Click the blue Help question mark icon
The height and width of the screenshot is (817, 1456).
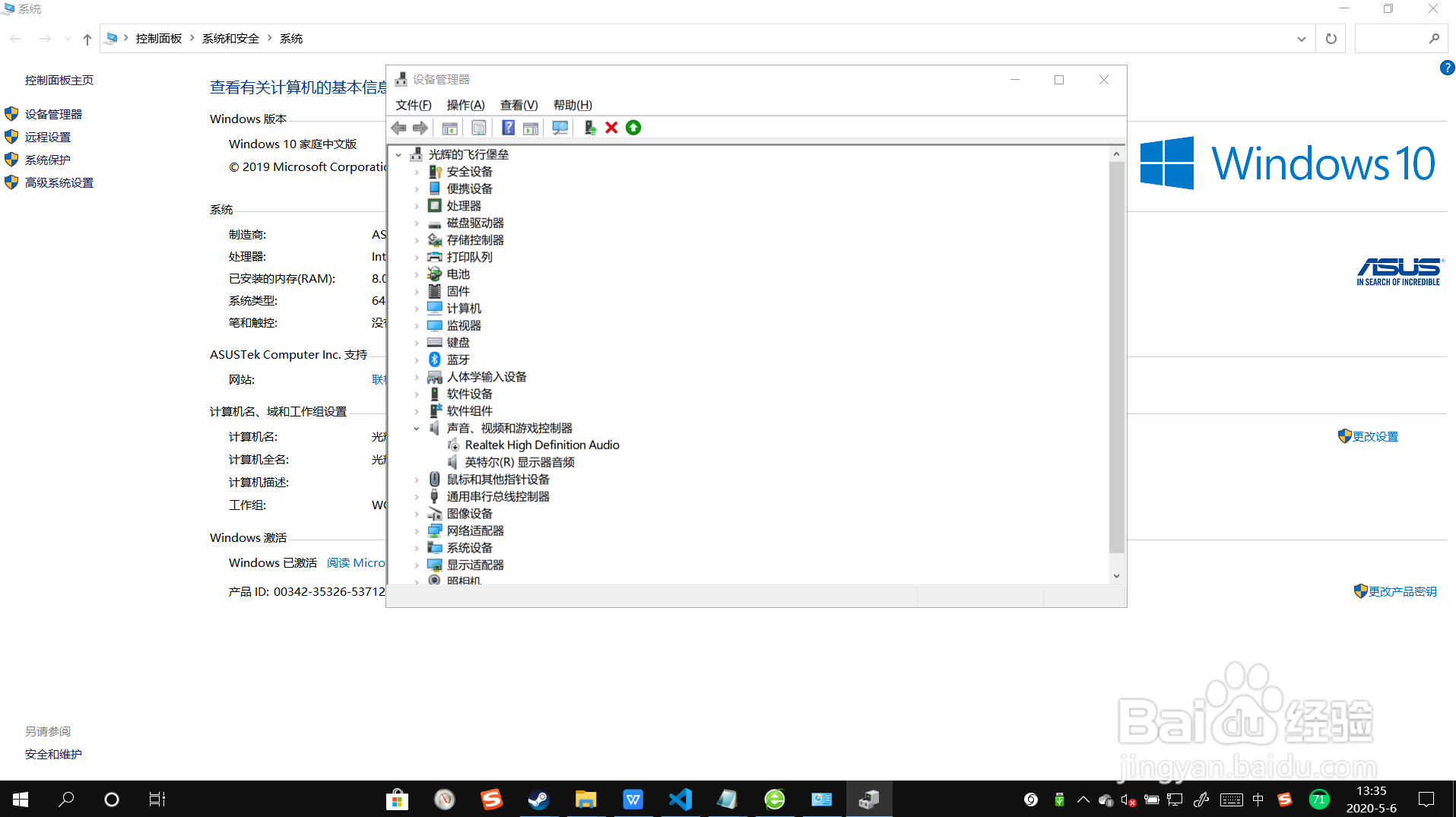pos(508,128)
